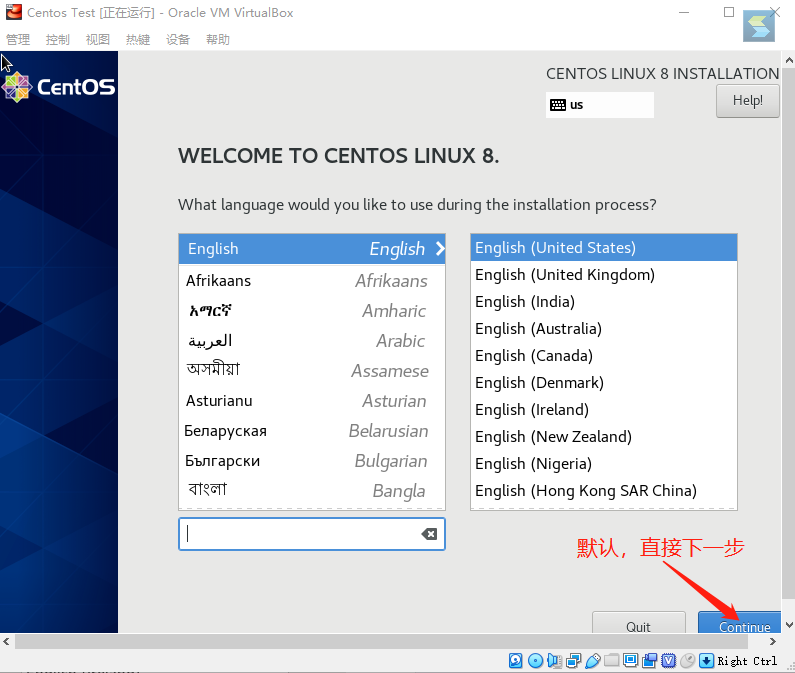Image resolution: width=795 pixels, height=673 pixels.
Task: Click the network adapters icon in status bar
Action: click(573, 660)
